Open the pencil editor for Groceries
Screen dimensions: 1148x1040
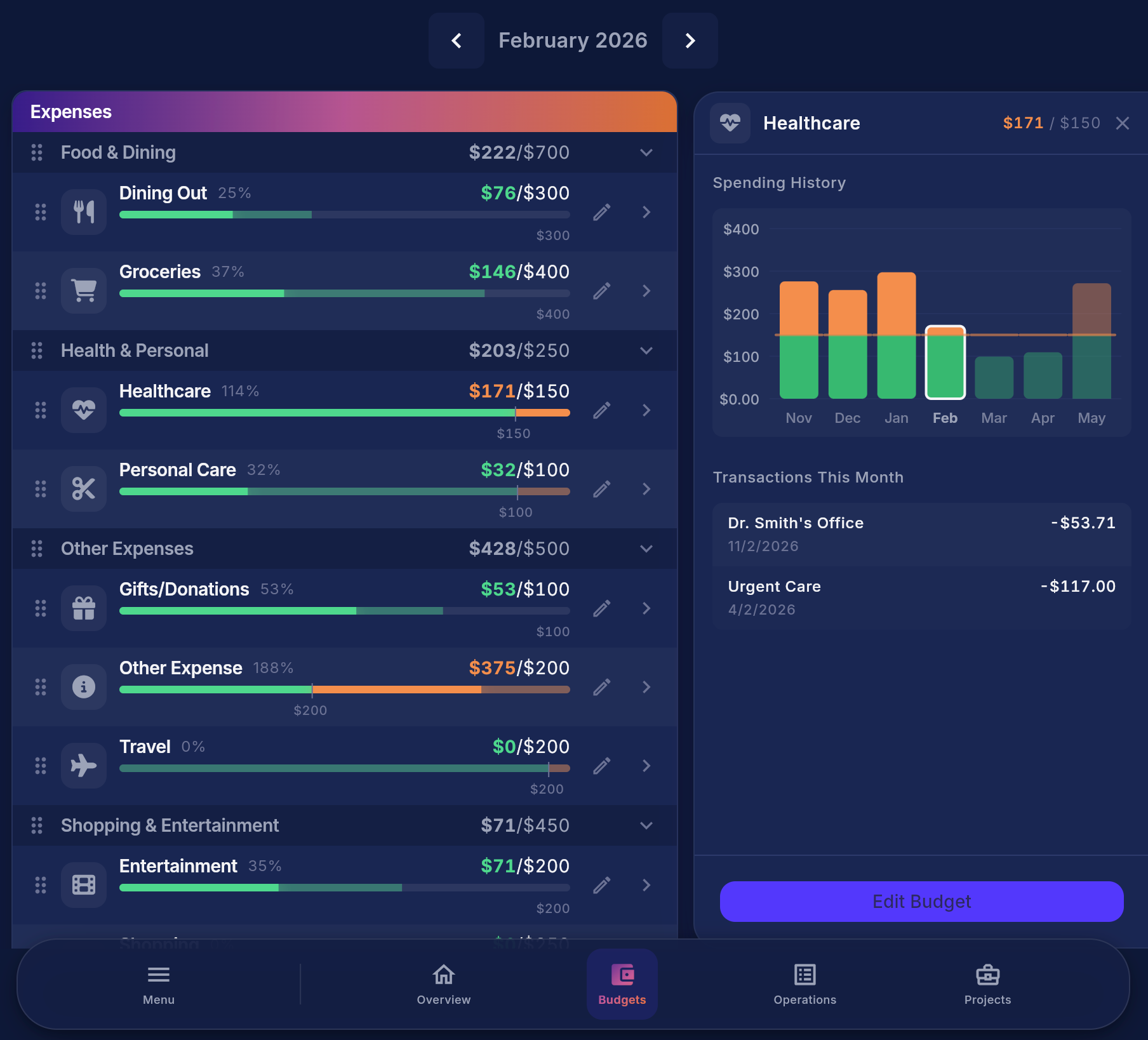tap(601, 290)
